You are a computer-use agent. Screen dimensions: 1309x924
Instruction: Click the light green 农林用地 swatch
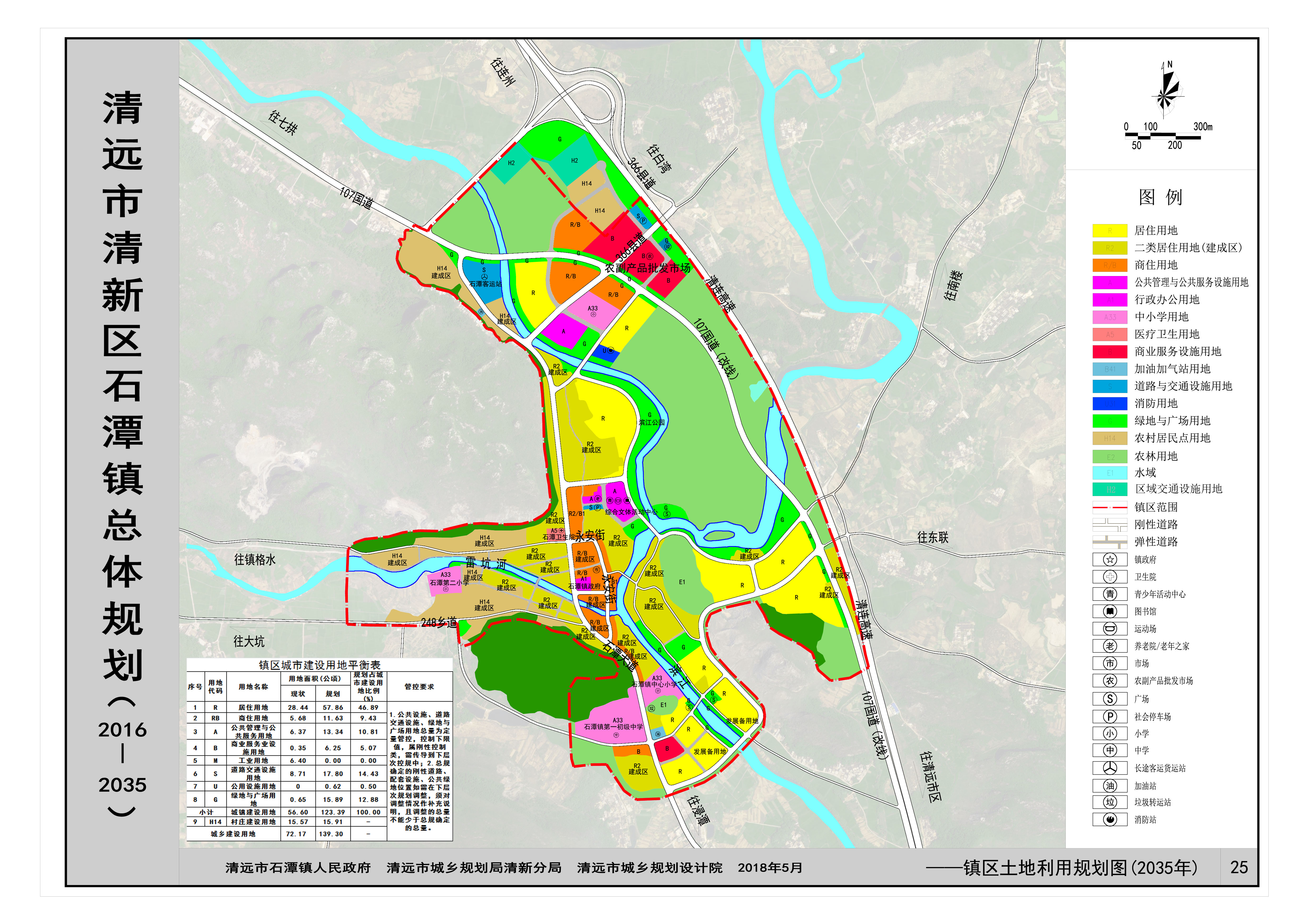point(1110,456)
